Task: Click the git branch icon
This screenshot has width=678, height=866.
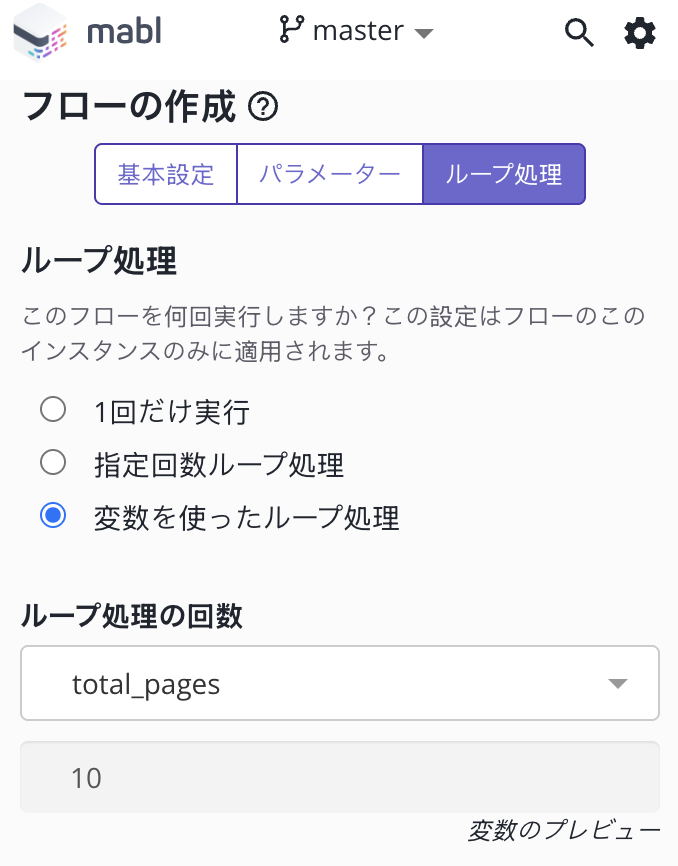Action: [291, 31]
